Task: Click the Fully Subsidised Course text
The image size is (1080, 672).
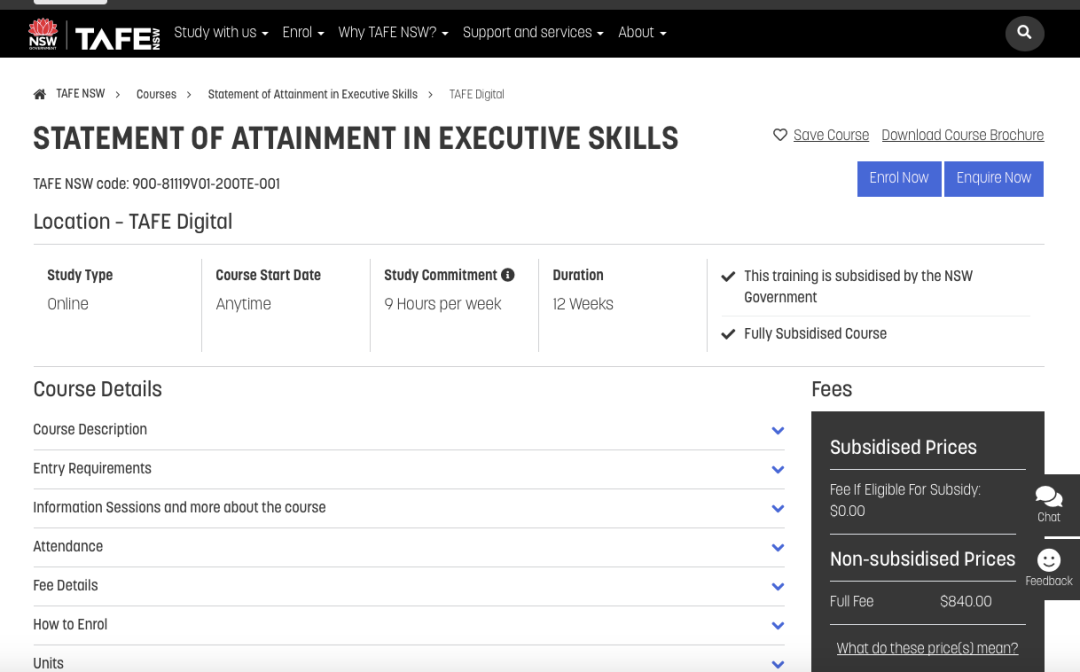Action: [x=816, y=334]
